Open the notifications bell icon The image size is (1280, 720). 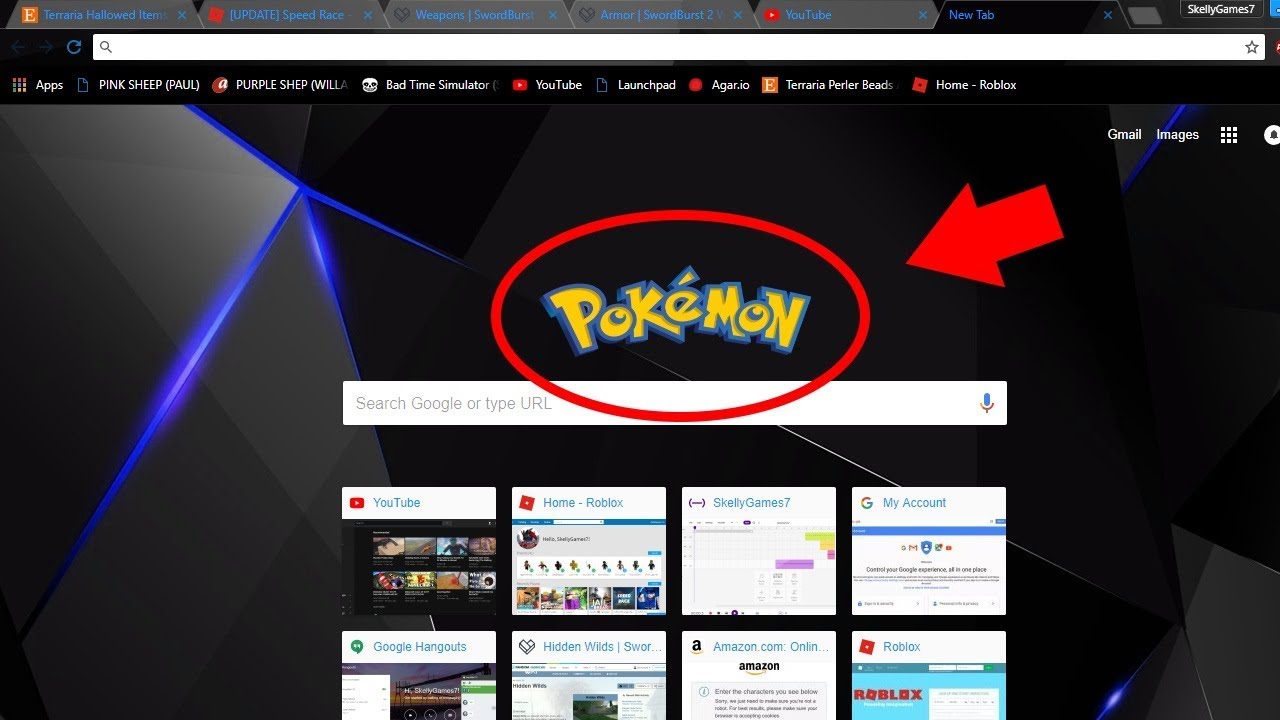1272,135
